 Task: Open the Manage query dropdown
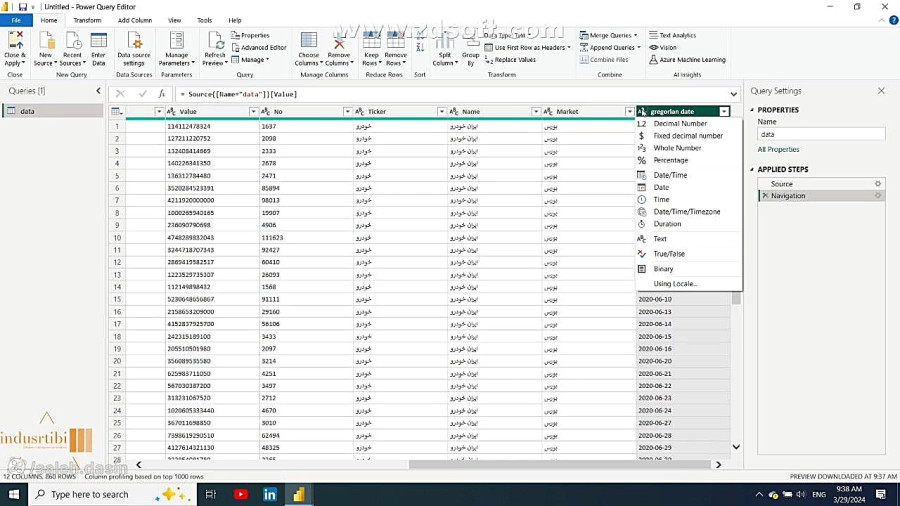(251, 60)
